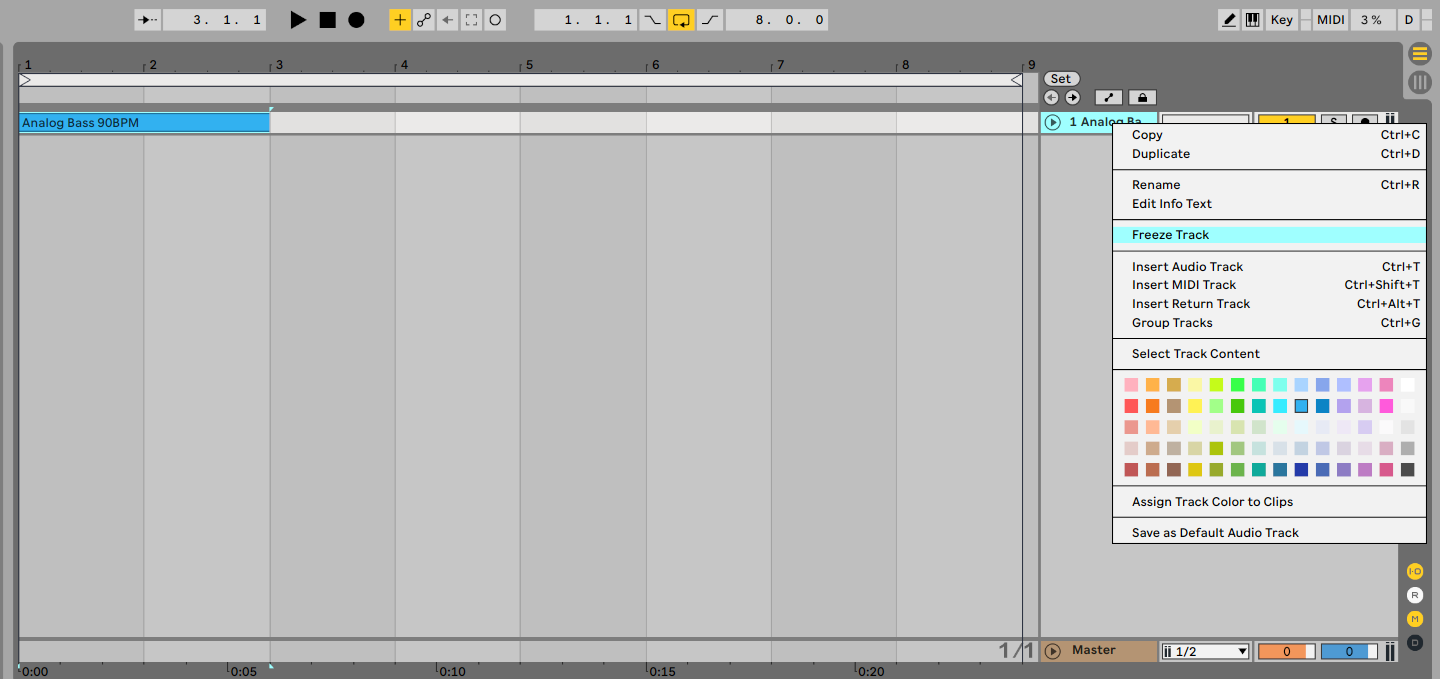Click the D disk overload indicator
Screen dimensions: 1440x679
(x=1408, y=20)
